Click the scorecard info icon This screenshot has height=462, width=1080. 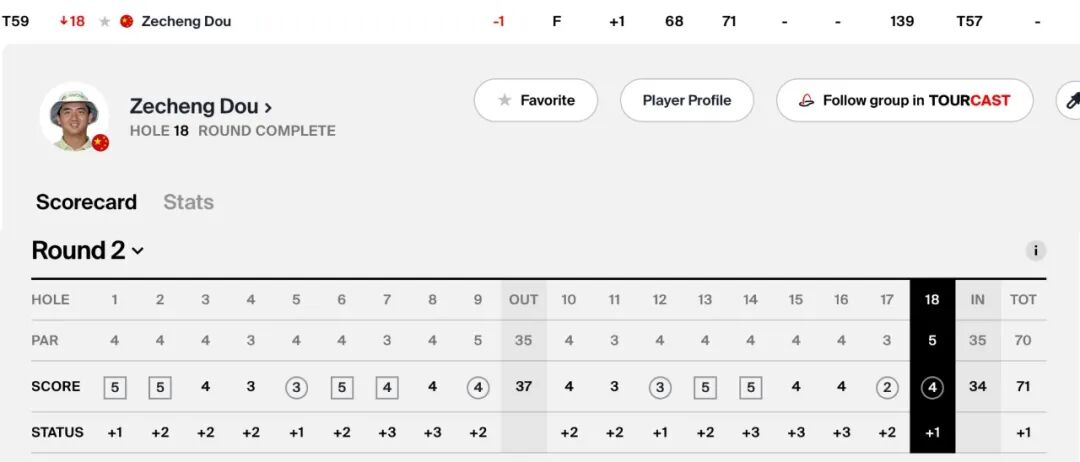(1036, 251)
